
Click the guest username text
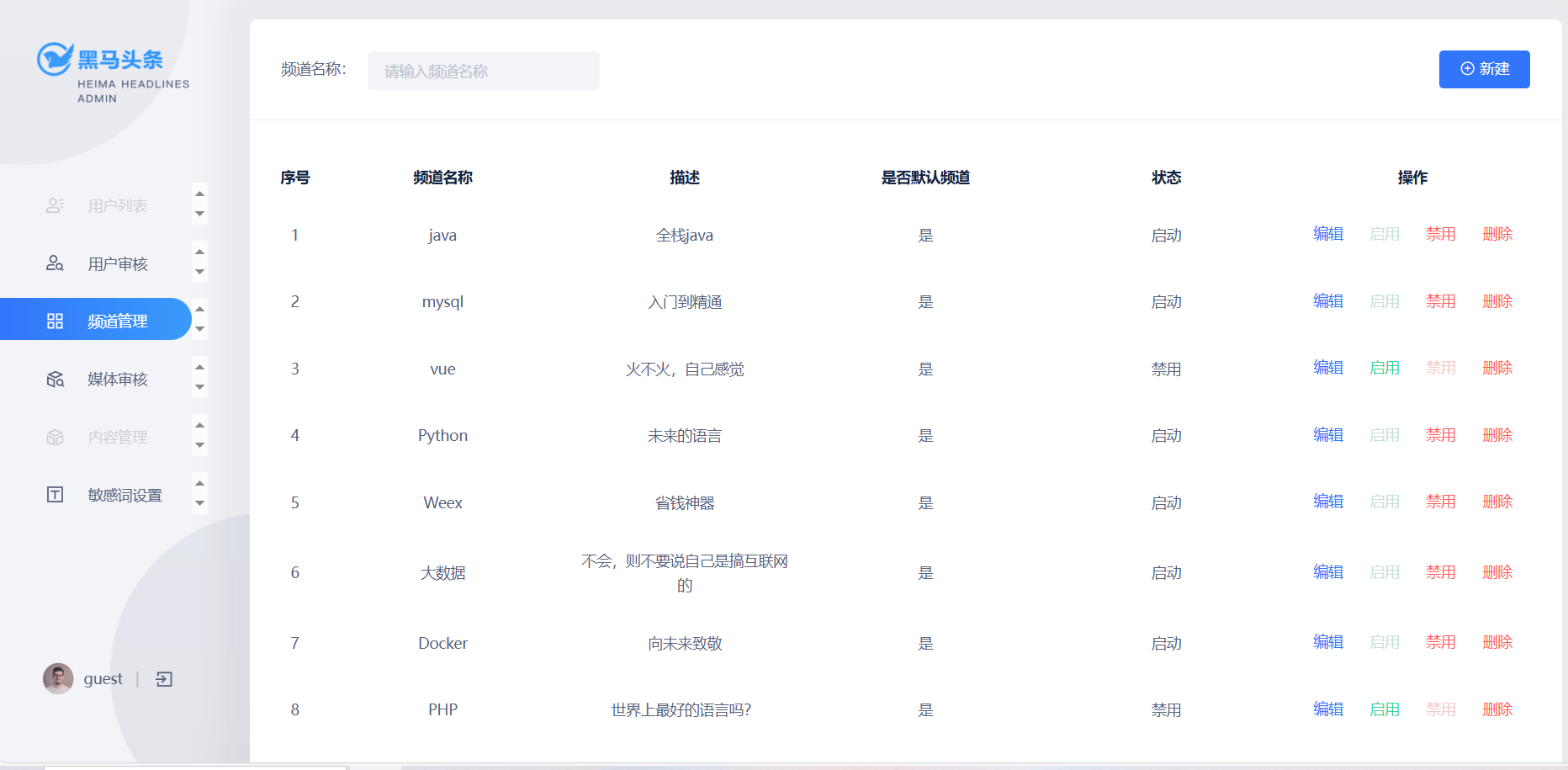[x=103, y=679]
